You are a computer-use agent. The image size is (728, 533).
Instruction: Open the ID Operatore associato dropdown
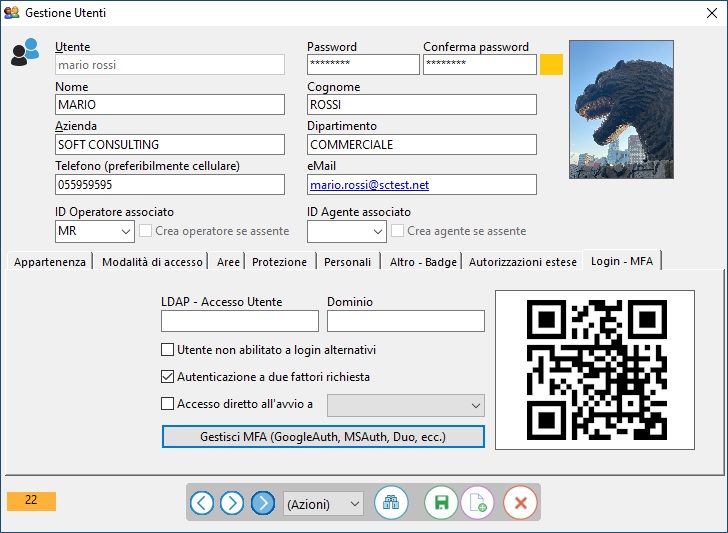pos(125,231)
